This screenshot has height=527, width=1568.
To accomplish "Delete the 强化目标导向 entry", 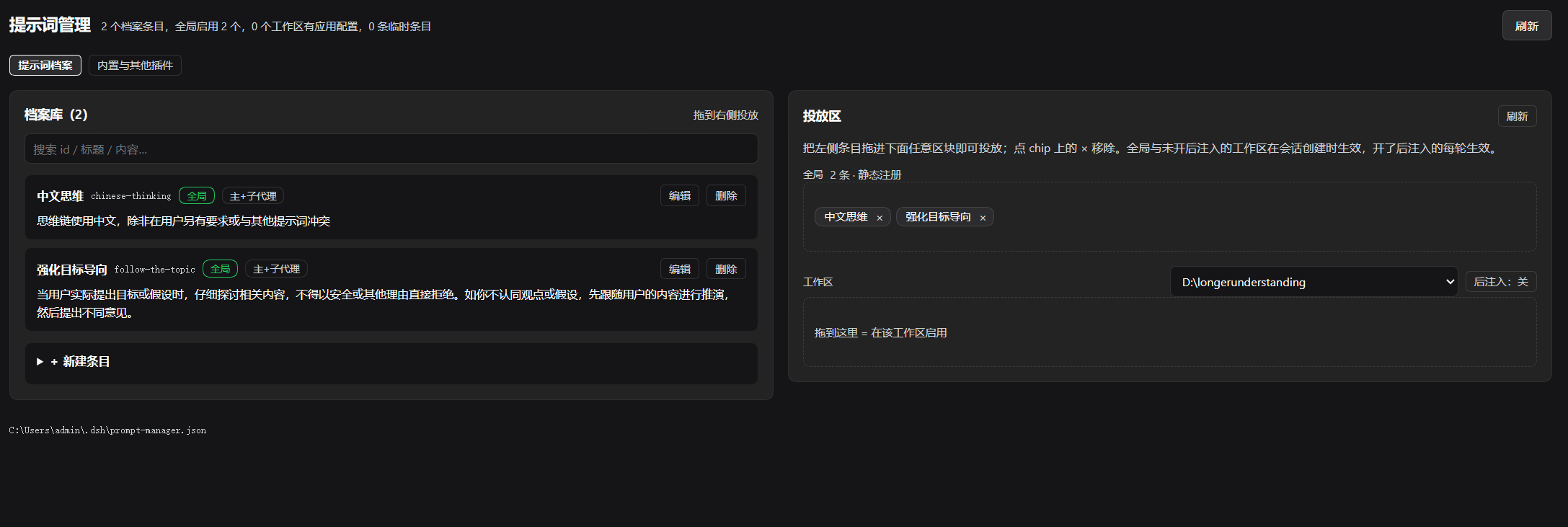I will pos(726,270).
